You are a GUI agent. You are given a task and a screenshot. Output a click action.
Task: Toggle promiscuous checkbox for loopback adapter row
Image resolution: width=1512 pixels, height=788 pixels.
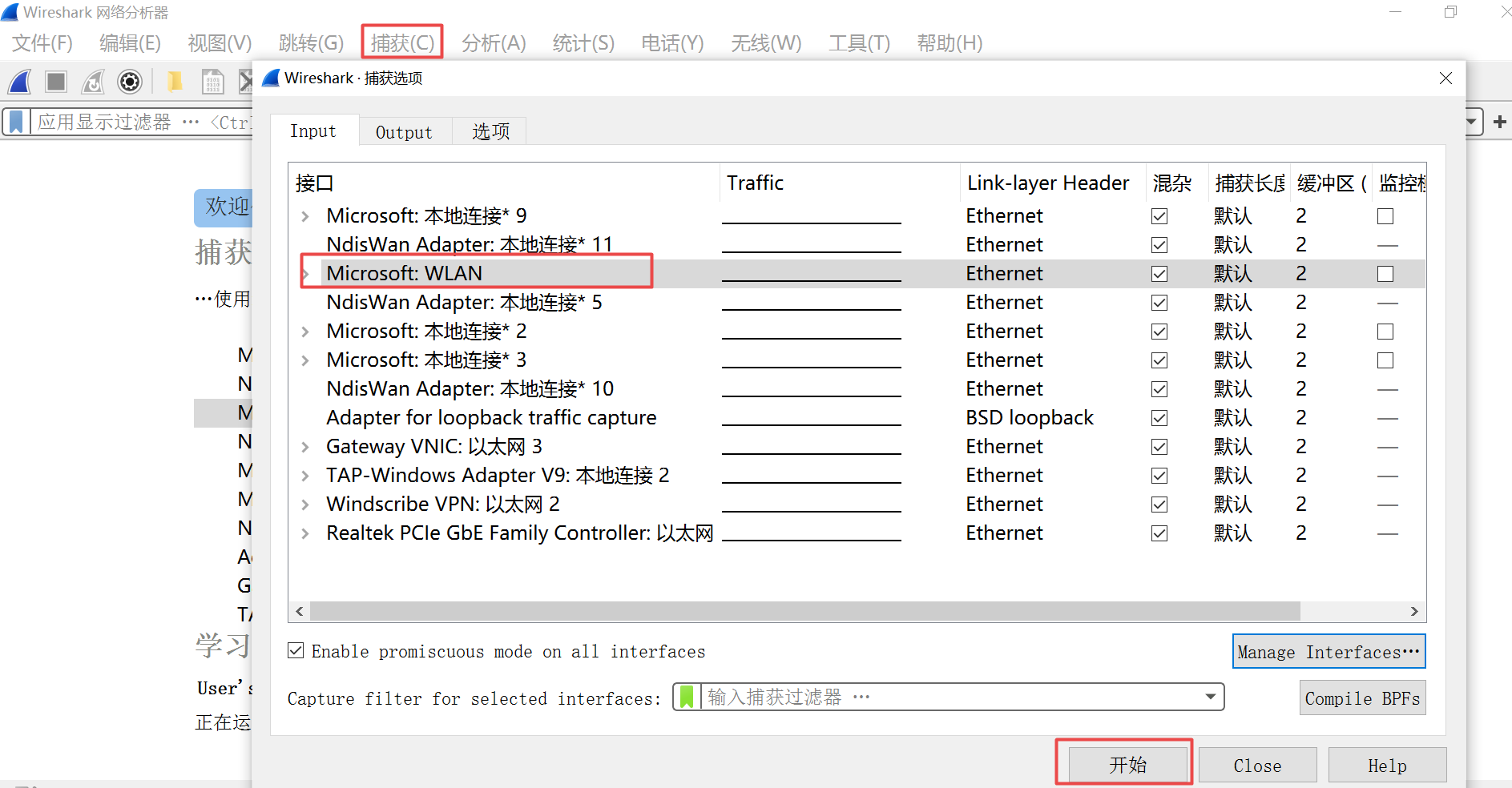pyautogui.click(x=1159, y=418)
